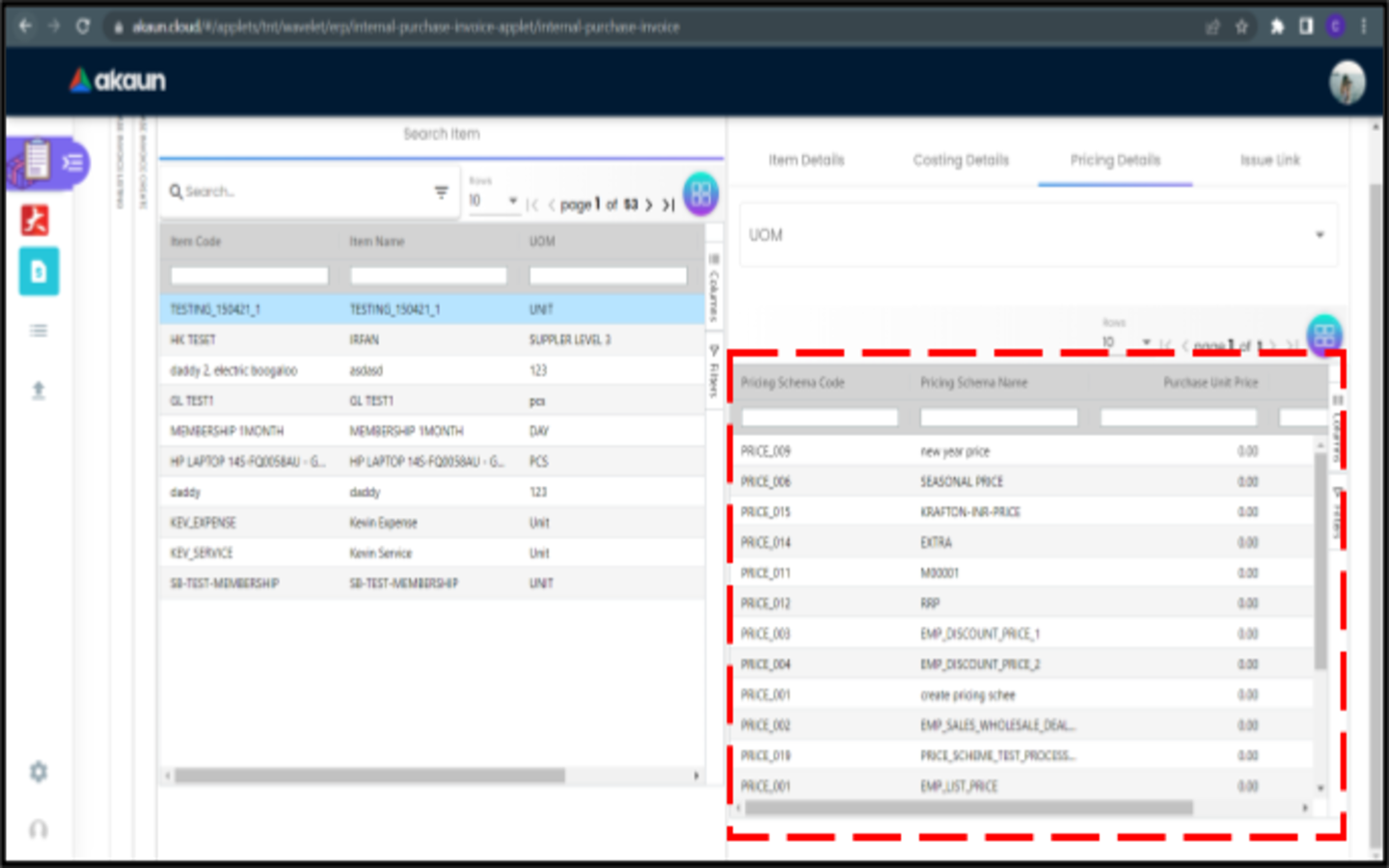Click the headset support icon in the sidebar
This screenshot has height=868, width=1389.
[x=39, y=828]
